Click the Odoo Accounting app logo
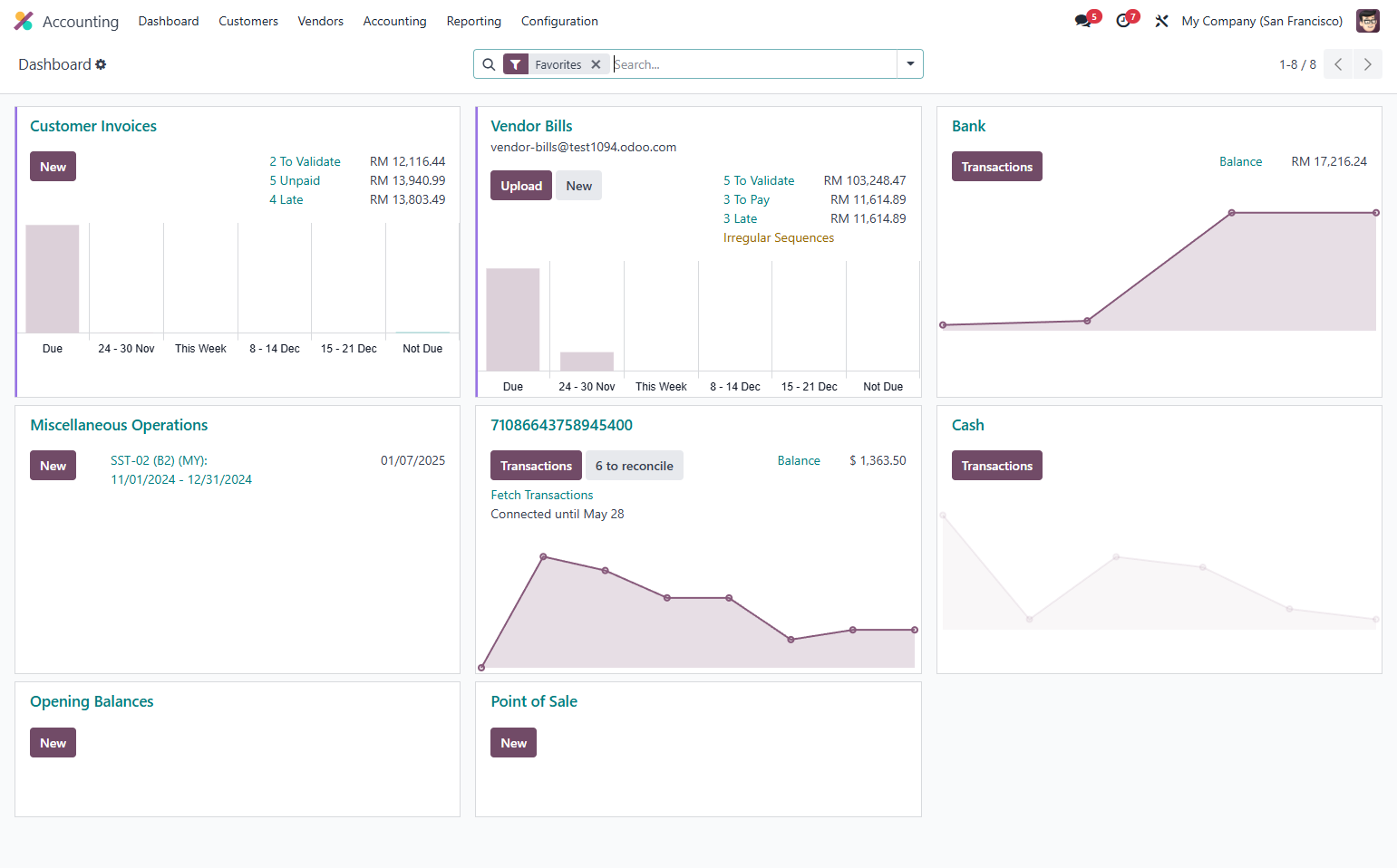Image resolution: width=1397 pixels, height=868 pixels. [24, 21]
